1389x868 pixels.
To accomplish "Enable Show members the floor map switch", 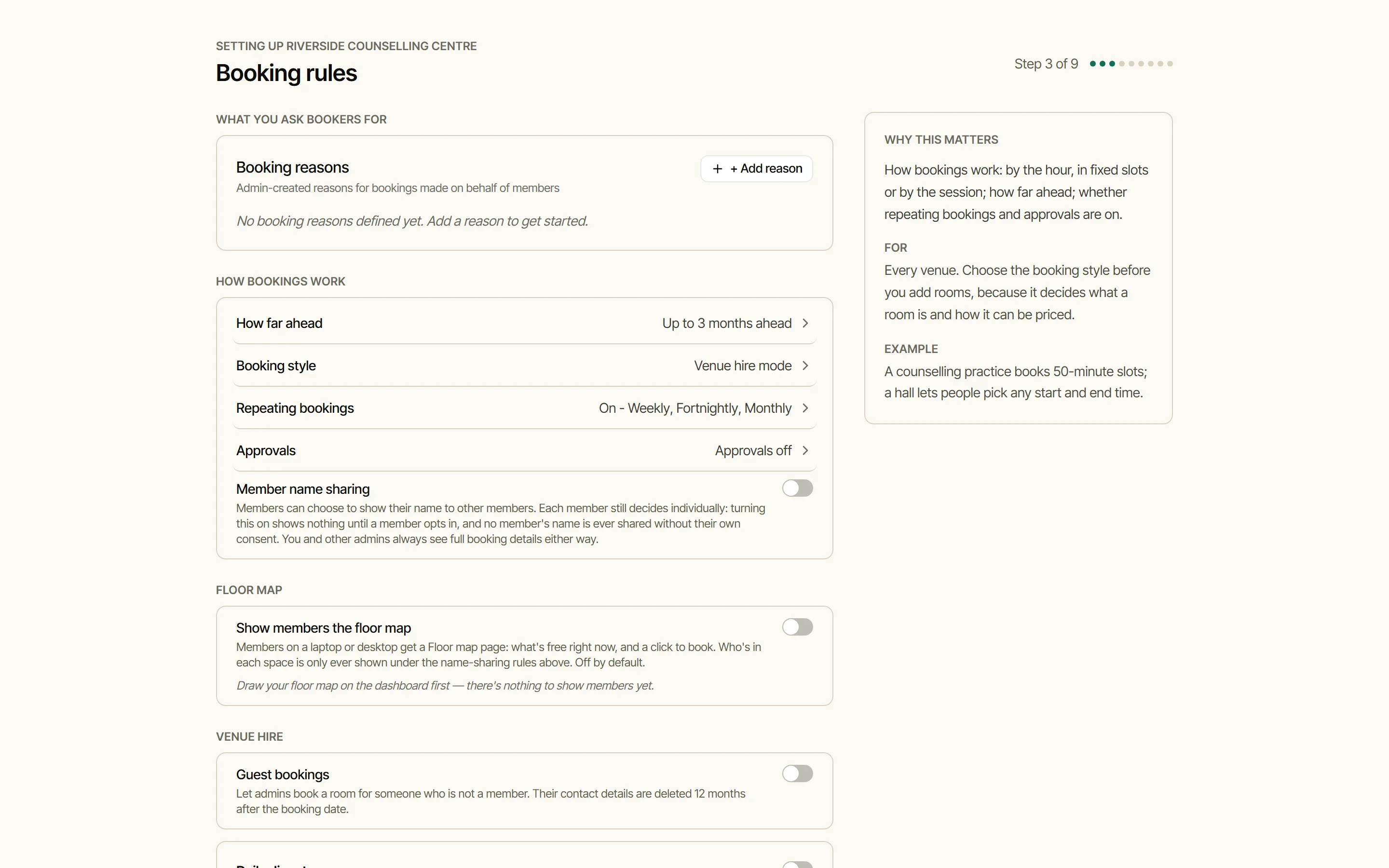I will pos(797,627).
